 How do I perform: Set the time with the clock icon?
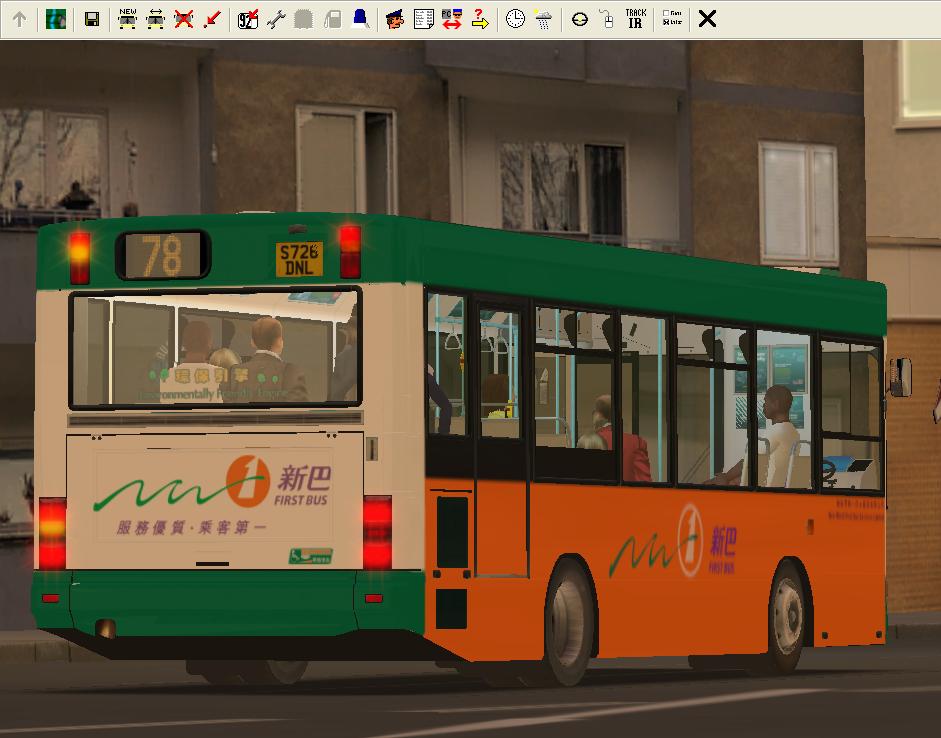tap(515, 19)
